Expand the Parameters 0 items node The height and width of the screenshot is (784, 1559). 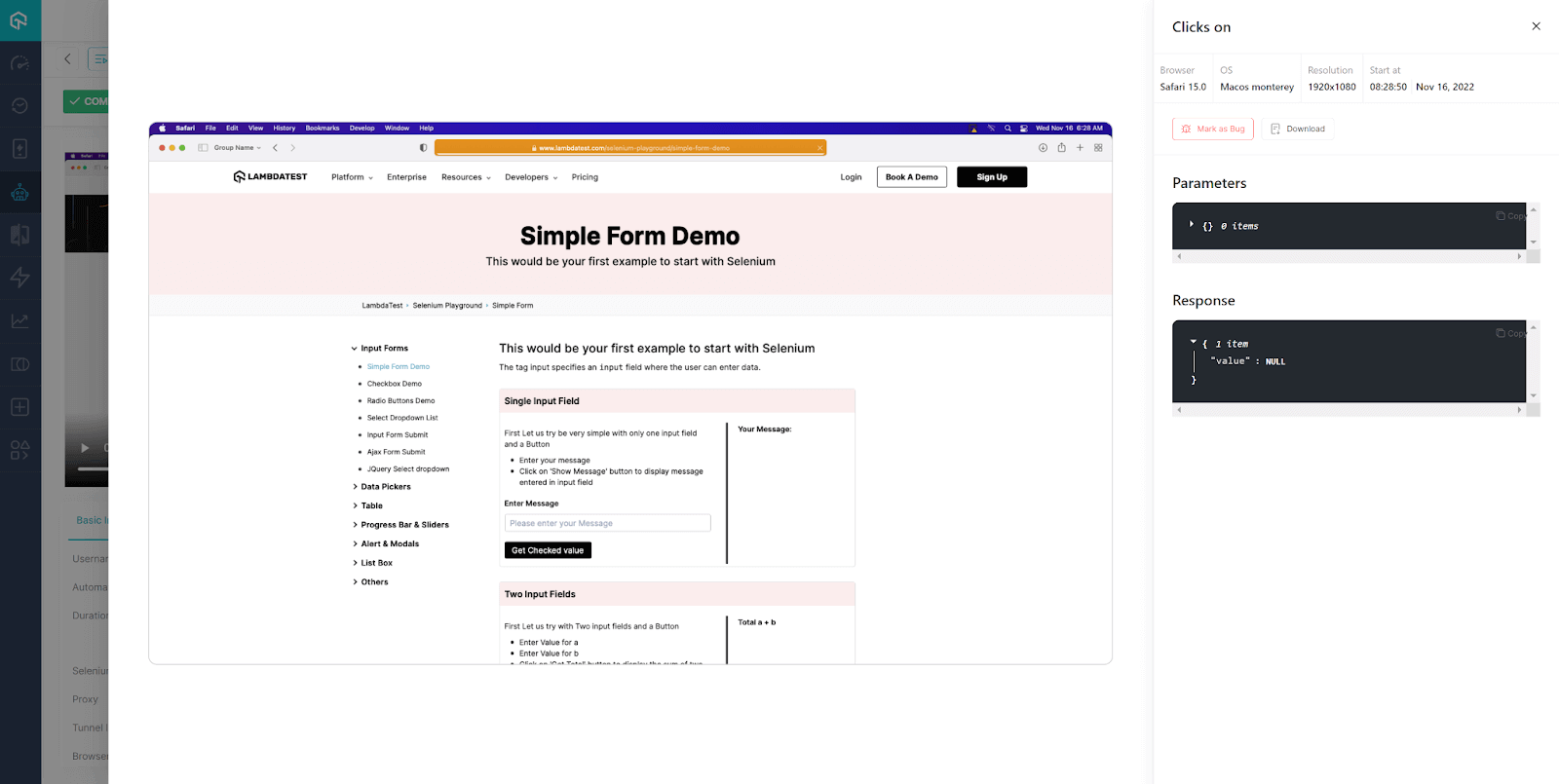(x=1191, y=225)
